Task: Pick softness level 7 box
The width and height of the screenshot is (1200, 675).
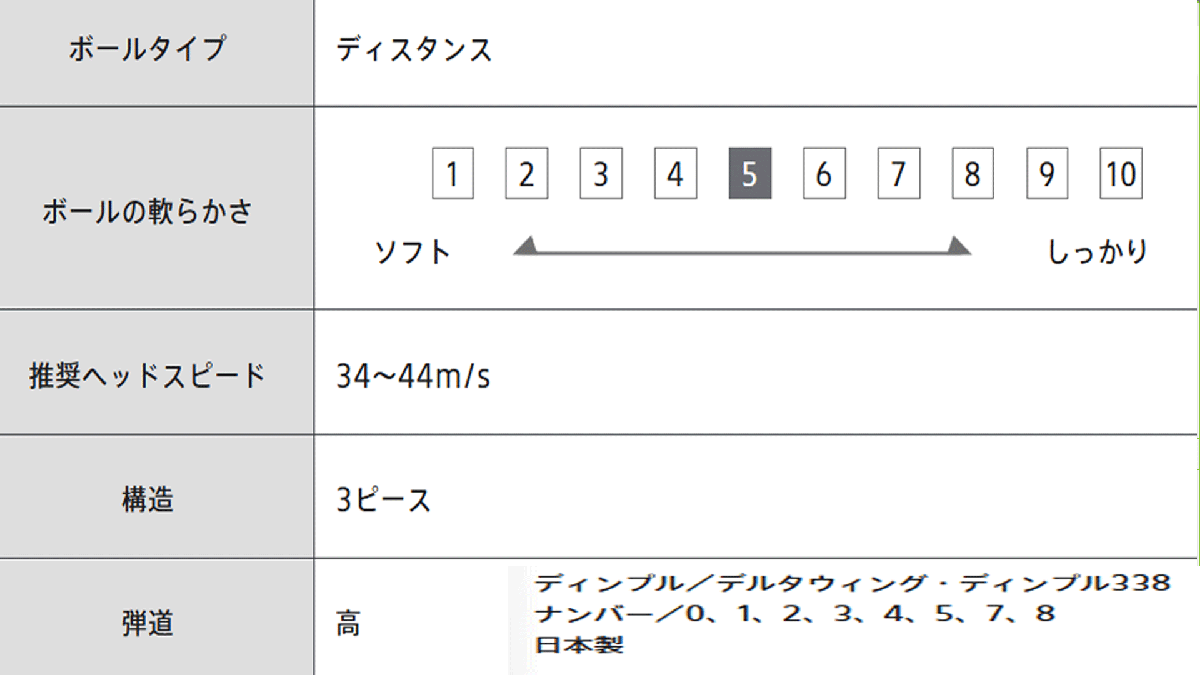Action: click(898, 175)
